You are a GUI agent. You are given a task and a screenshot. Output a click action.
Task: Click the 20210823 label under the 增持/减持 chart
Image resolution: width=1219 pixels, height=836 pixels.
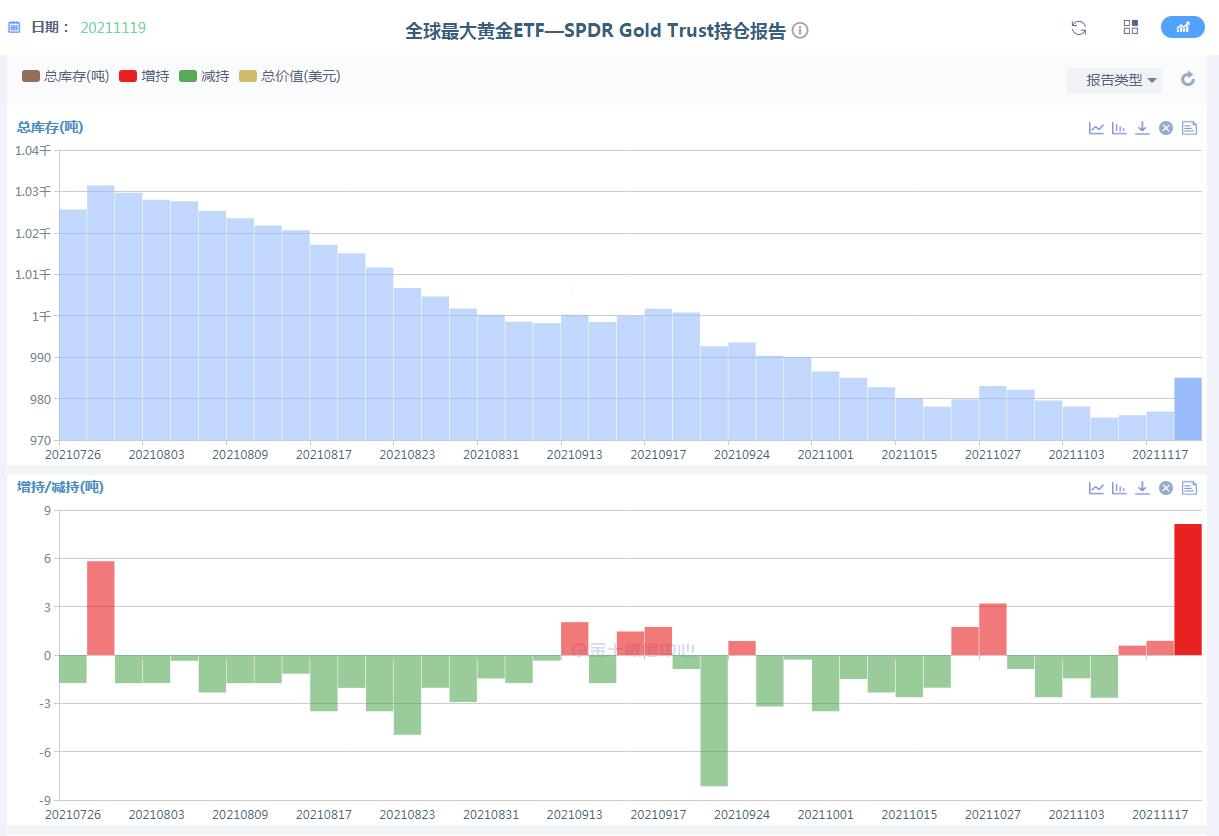click(407, 815)
